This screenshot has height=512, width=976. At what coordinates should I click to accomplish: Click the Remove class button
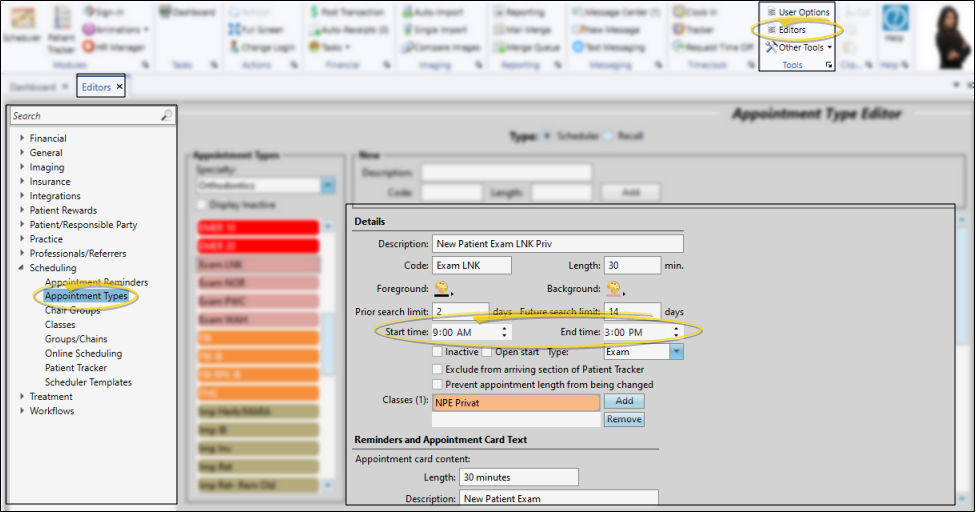click(x=624, y=419)
